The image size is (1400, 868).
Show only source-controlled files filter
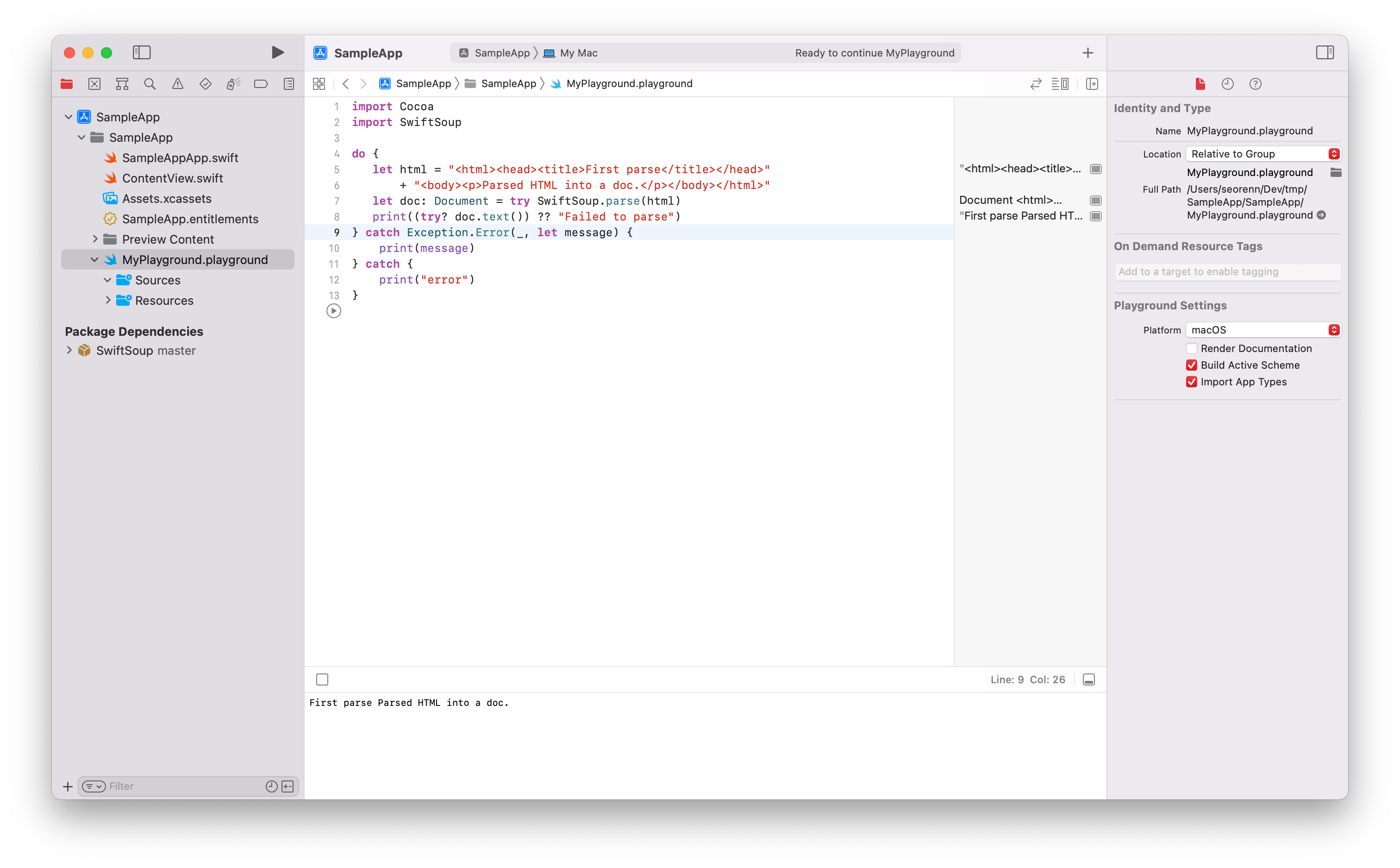[288, 786]
